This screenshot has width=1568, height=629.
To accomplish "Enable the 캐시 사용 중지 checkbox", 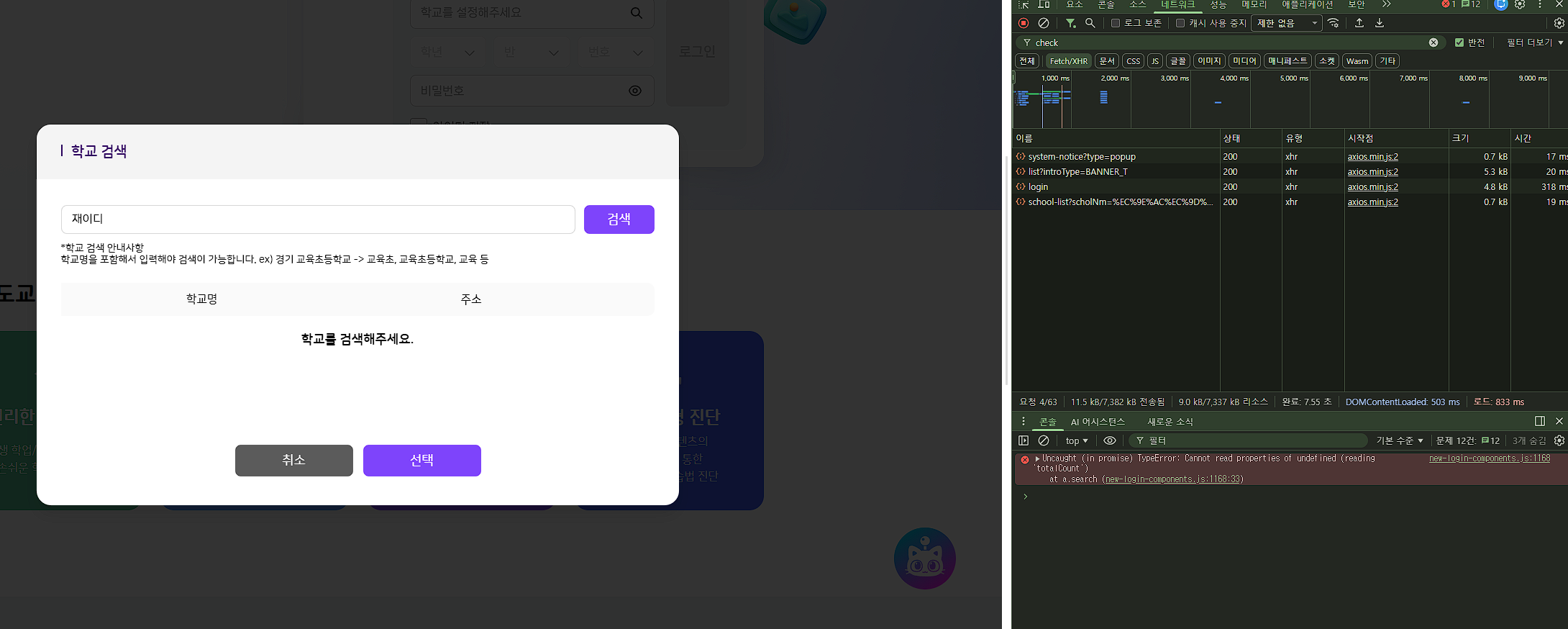I will click(1180, 23).
